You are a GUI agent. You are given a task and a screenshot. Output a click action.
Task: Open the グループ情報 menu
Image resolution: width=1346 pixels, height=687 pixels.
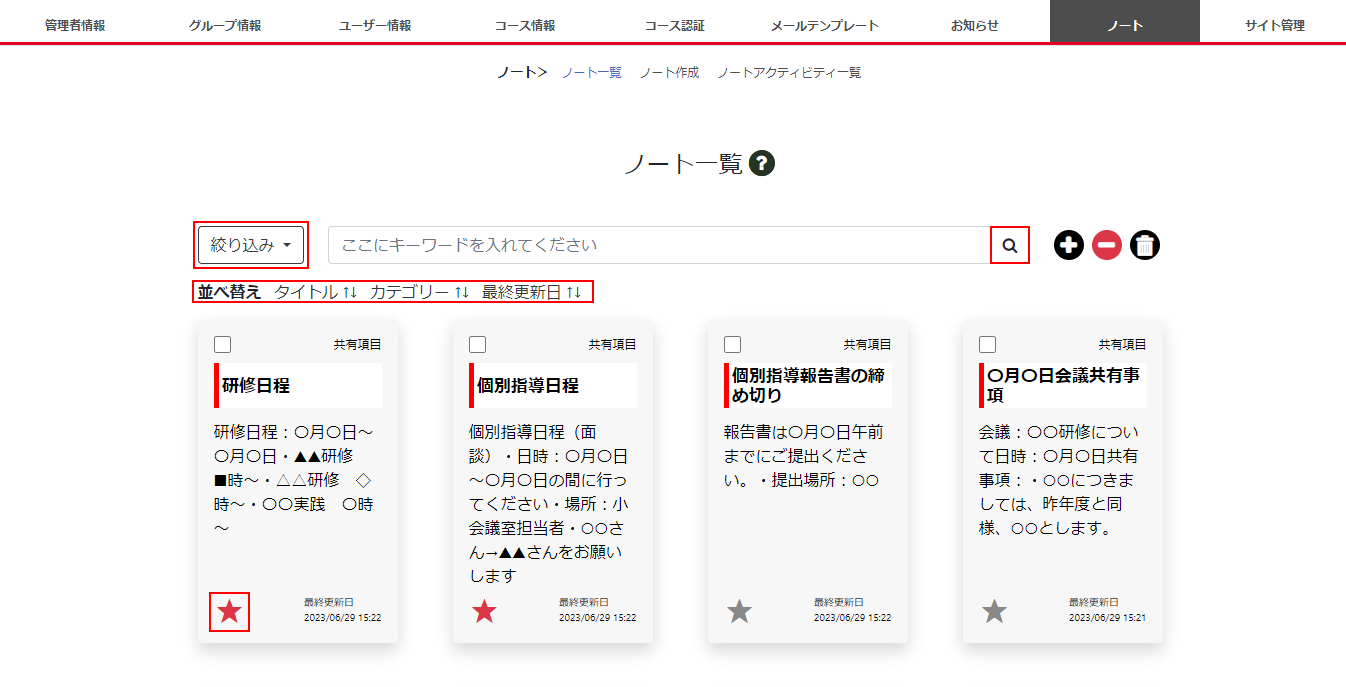tap(225, 25)
